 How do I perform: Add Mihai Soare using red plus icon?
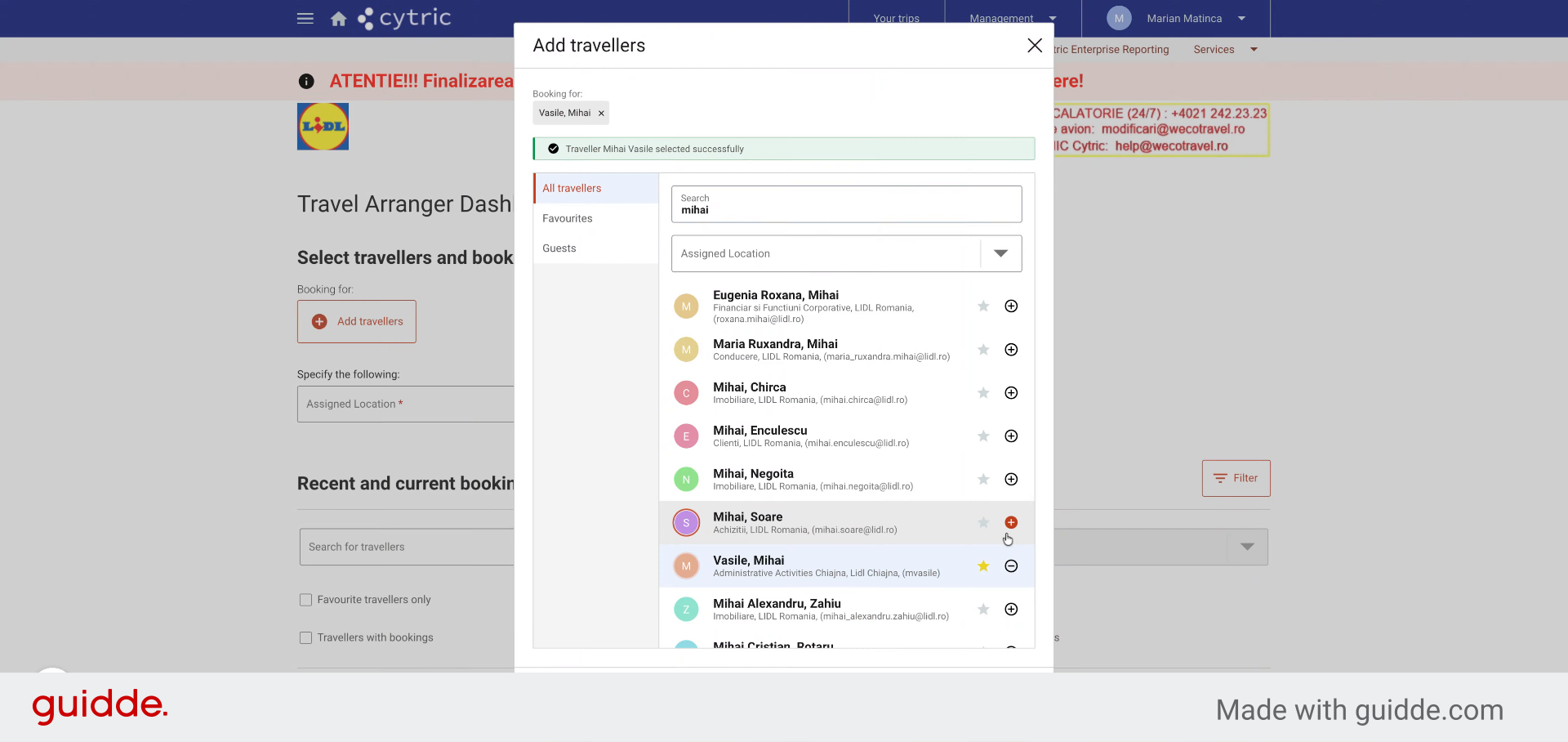coord(1011,523)
